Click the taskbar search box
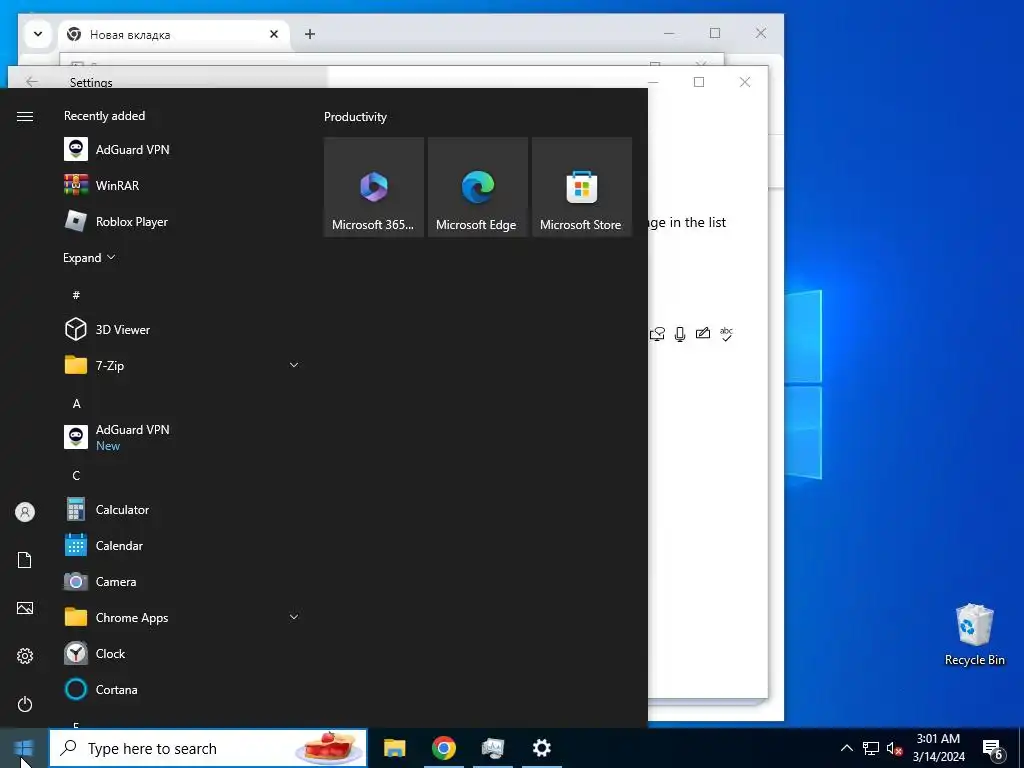 [x=208, y=748]
